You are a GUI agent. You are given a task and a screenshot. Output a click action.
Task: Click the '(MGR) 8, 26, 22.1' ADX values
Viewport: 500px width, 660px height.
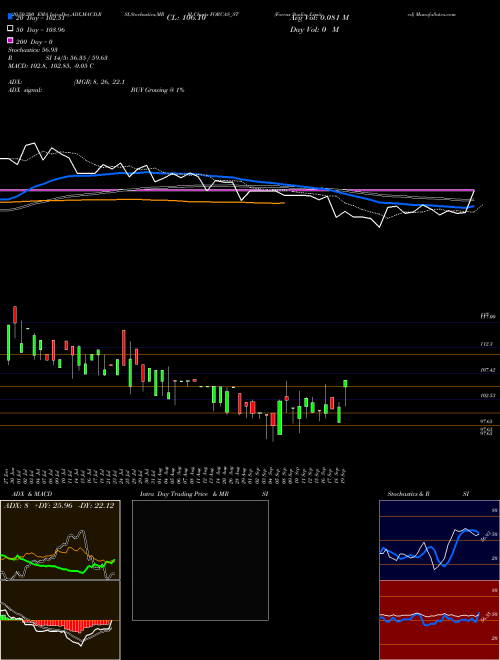(x=99, y=82)
